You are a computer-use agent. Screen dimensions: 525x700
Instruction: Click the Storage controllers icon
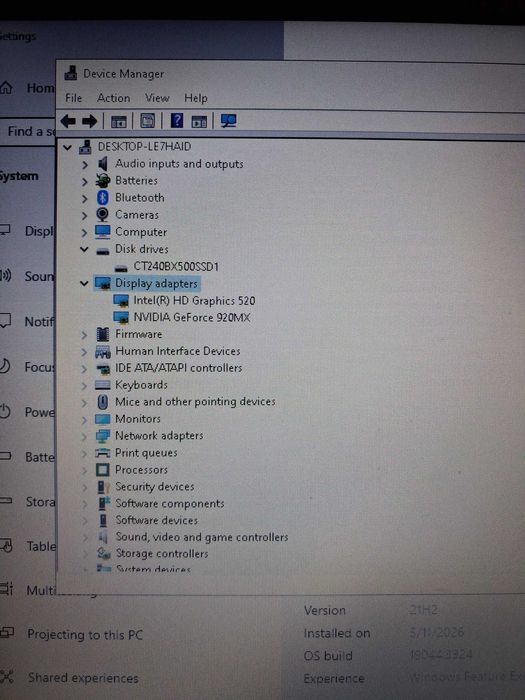pos(104,554)
